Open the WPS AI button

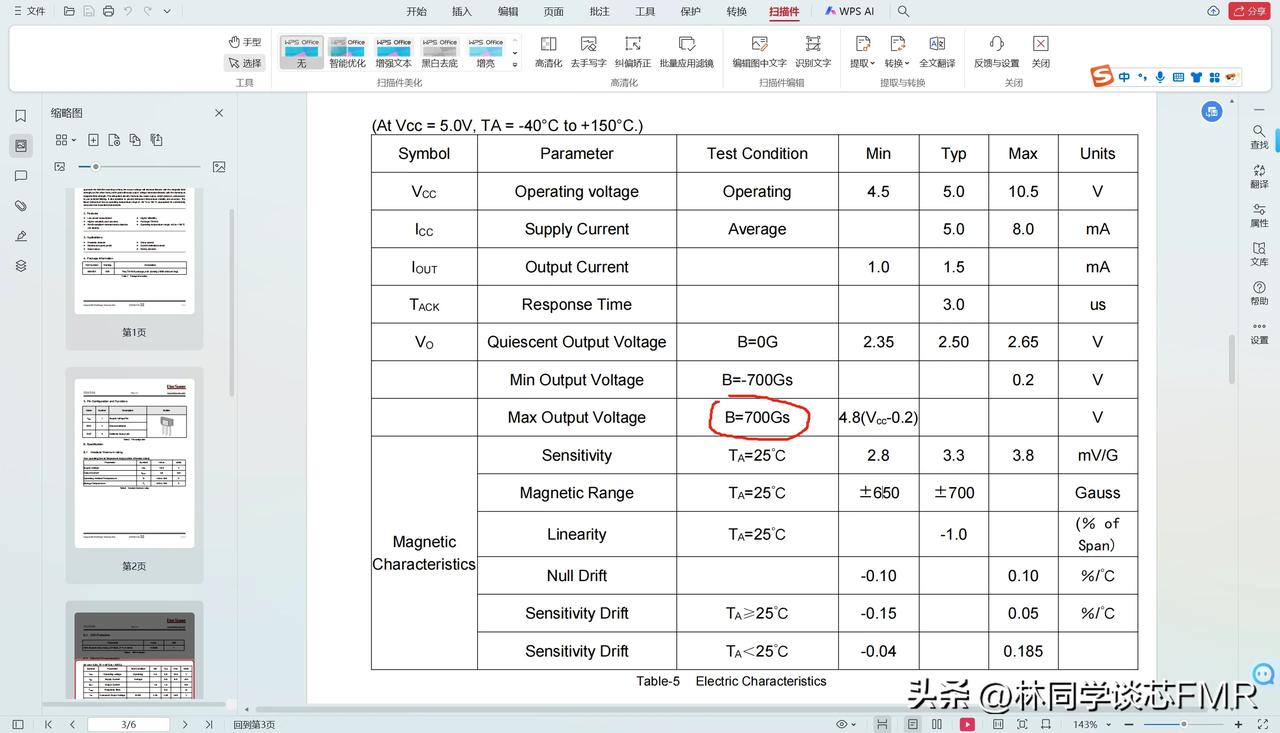pyautogui.click(x=849, y=11)
